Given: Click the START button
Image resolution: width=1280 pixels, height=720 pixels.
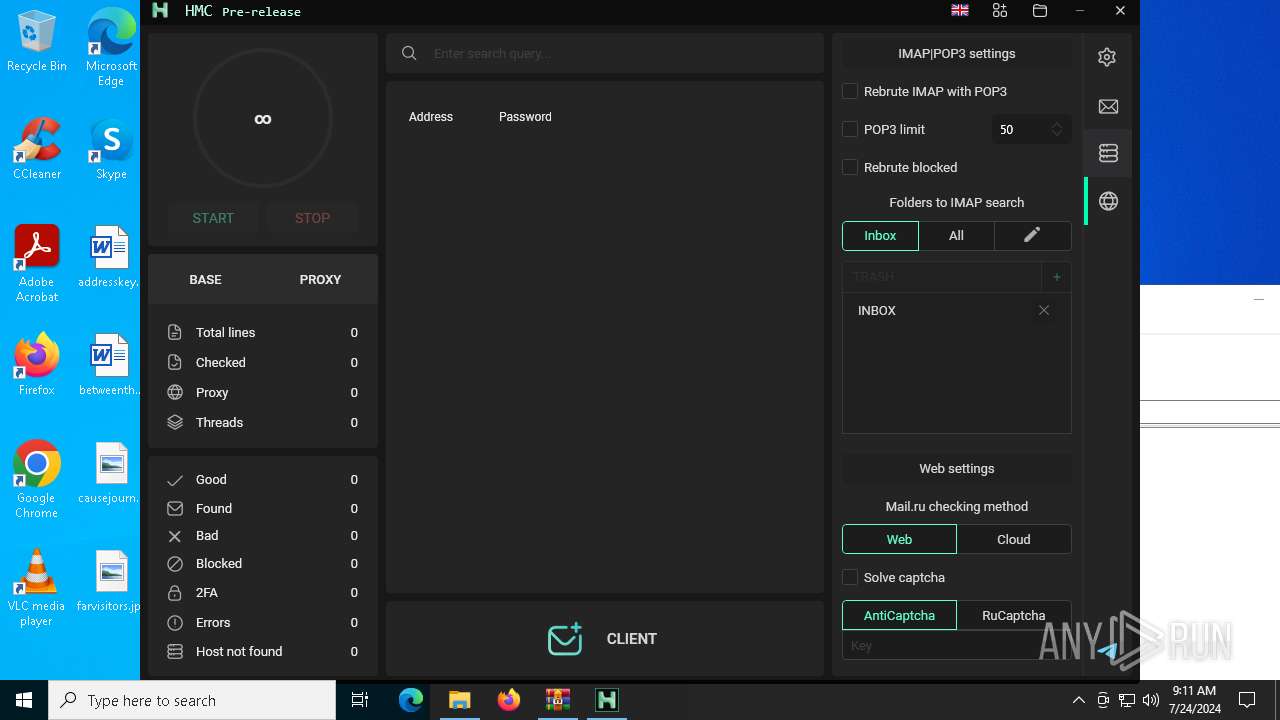Looking at the screenshot, I should tap(213, 218).
